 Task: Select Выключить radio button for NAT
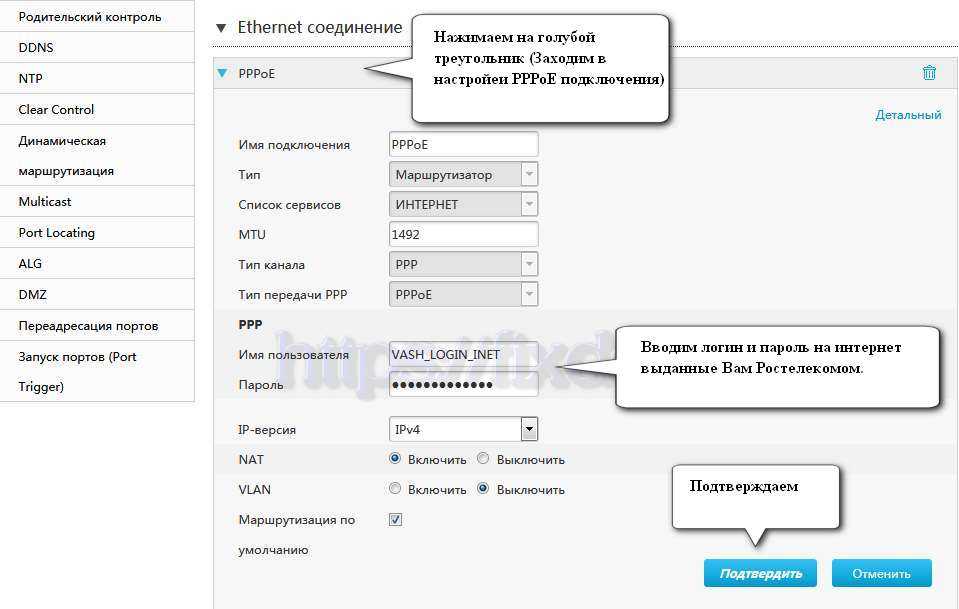click(x=483, y=460)
